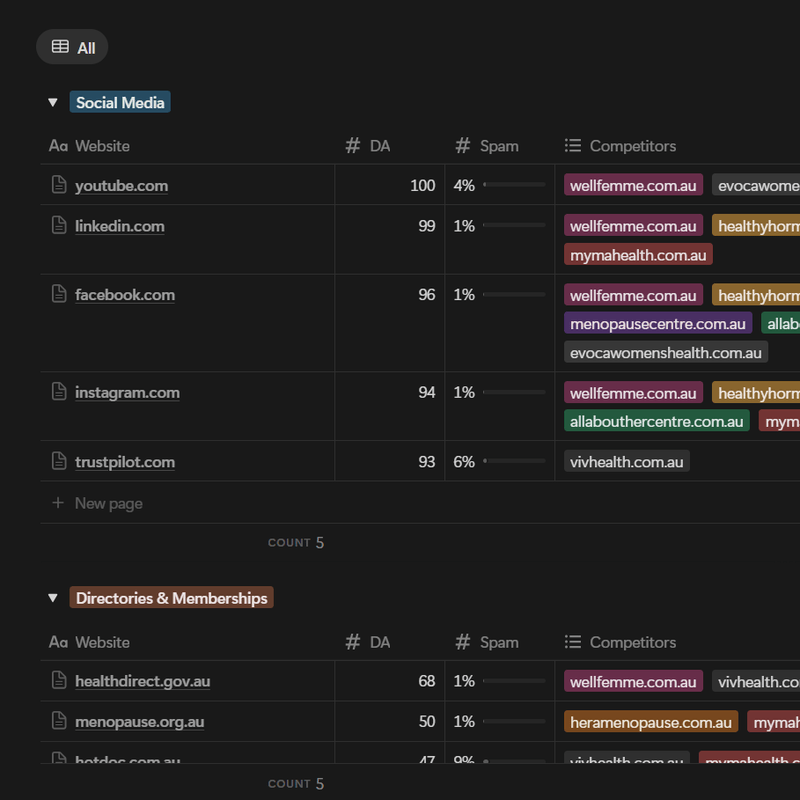Viewport: 800px width, 800px height.
Task: Click the menopausecentre.com.au tag in facebook.com row
Action: 658,324
